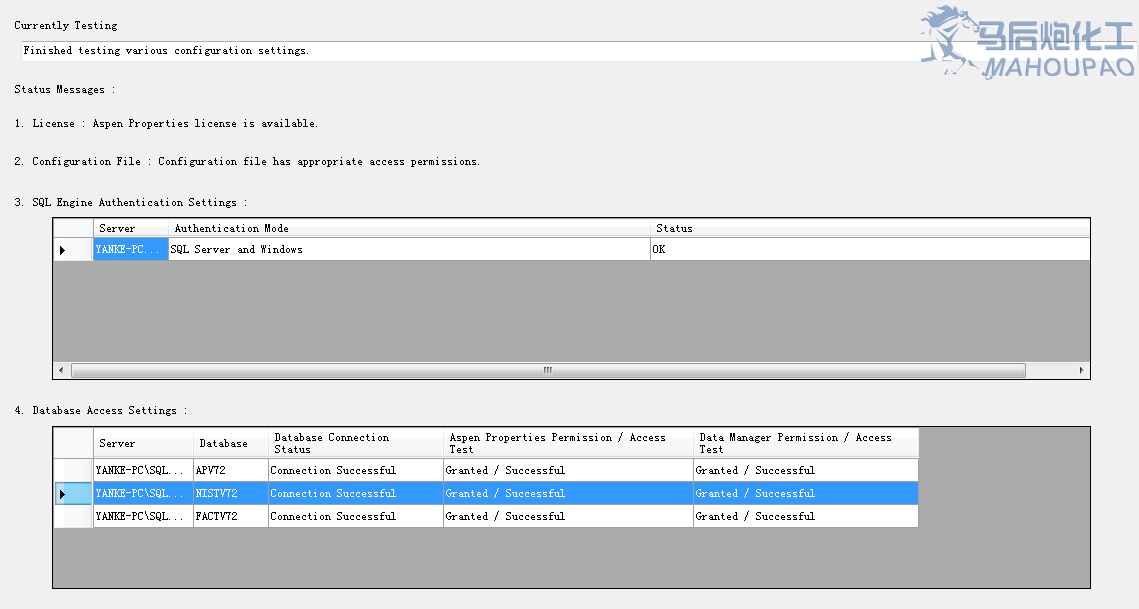Viewport: 1139px width, 609px height.
Task: Click the APV72 database cell
Action: (230, 470)
